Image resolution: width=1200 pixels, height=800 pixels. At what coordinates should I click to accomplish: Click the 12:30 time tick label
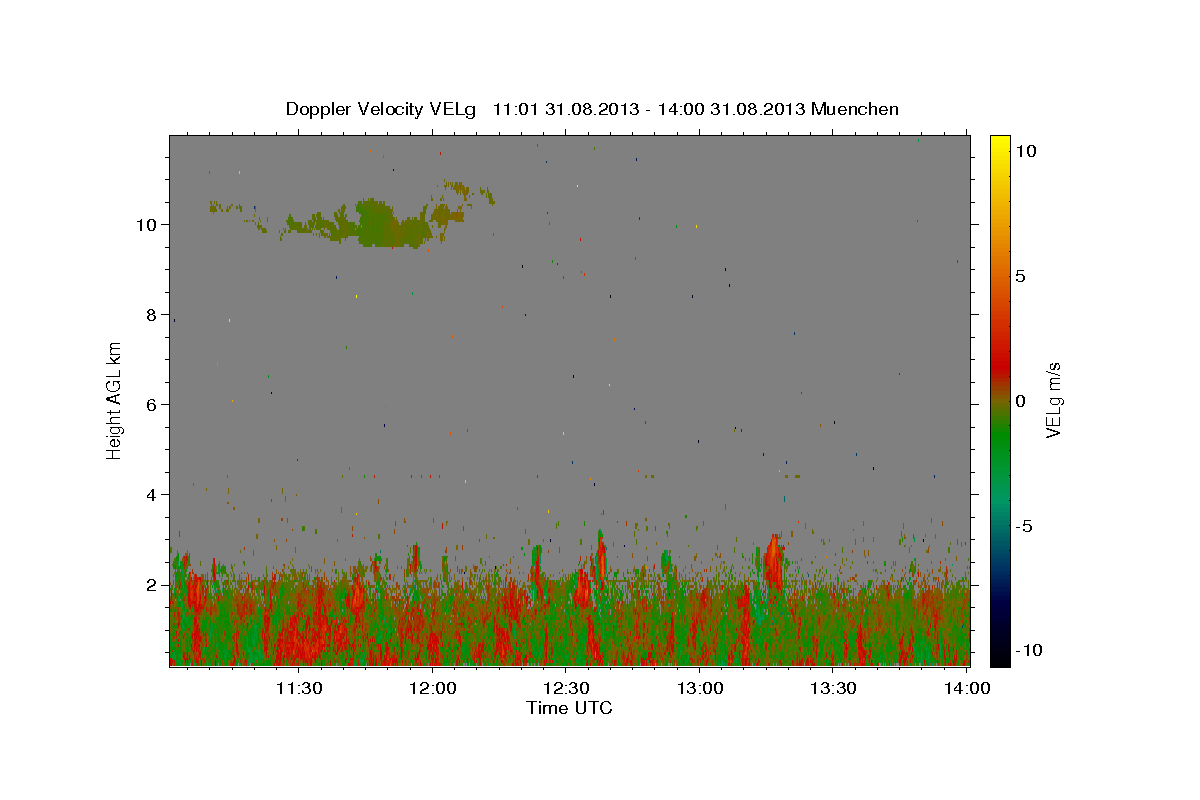(x=565, y=688)
